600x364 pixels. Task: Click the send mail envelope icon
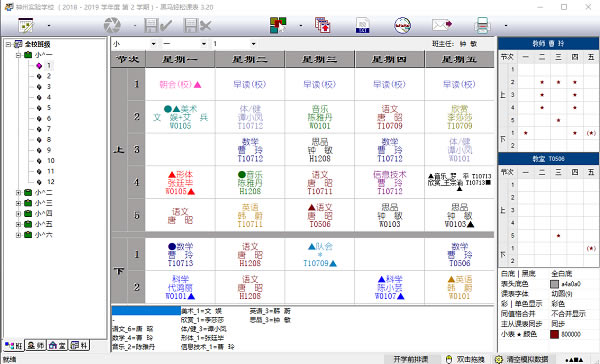click(442, 25)
